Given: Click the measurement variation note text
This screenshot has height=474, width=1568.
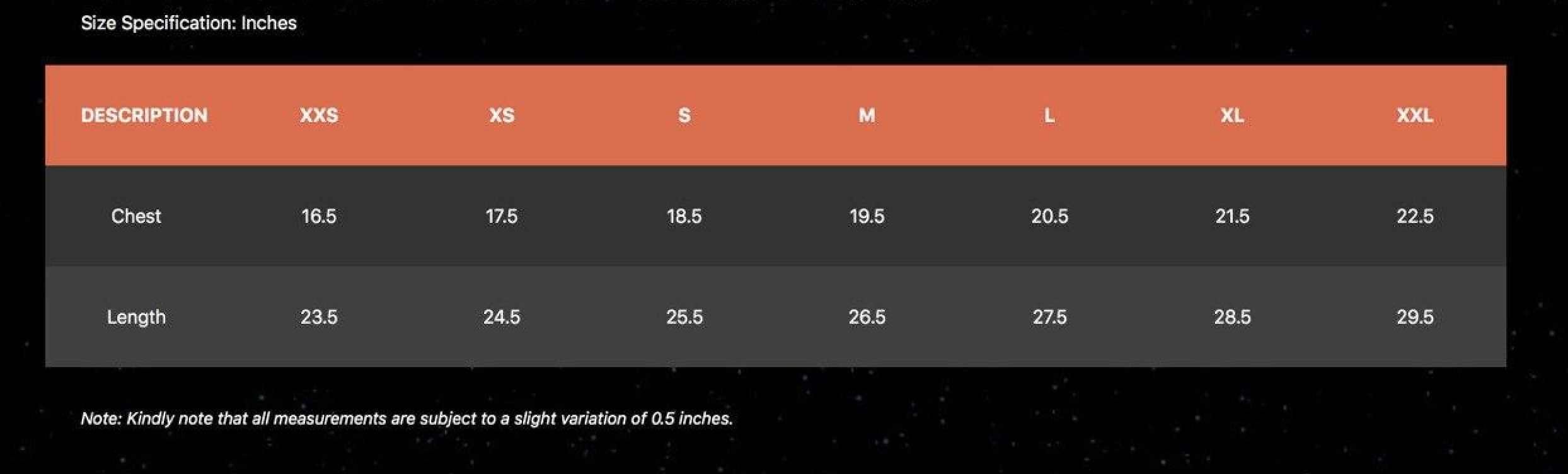Looking at the screenshot, I should [x=406, y=419].
